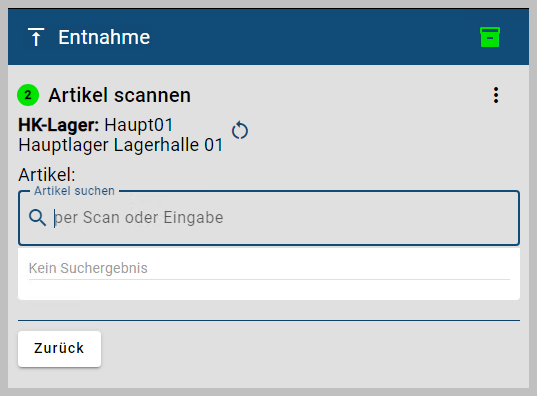Focus the 'per Scan oder Eingabe' search field
Screen dimensions: 537x396
coord(269,218)
